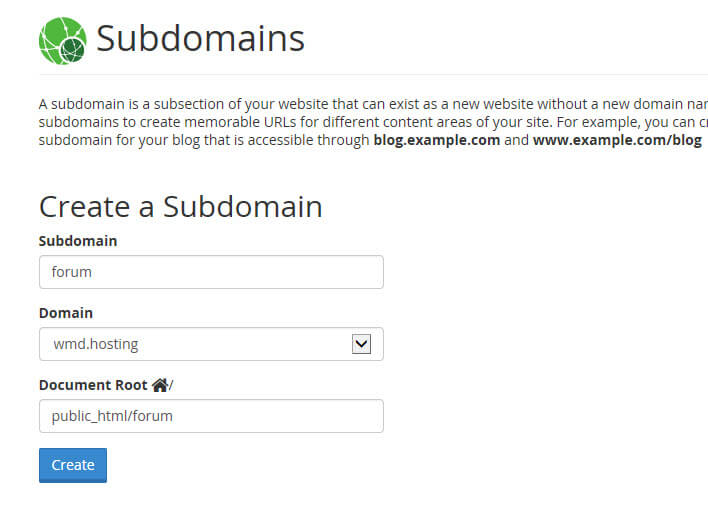This screenshot has width=708, height=515.
Task: Select the wmd.hosting domain combo box
Action: tap(211, 344)
